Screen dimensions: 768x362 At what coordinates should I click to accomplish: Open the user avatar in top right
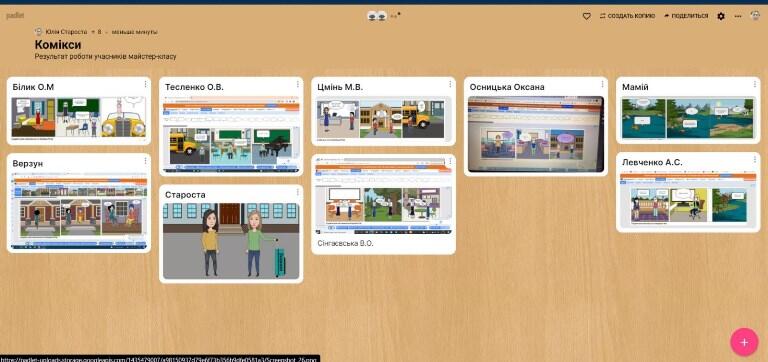755,16
